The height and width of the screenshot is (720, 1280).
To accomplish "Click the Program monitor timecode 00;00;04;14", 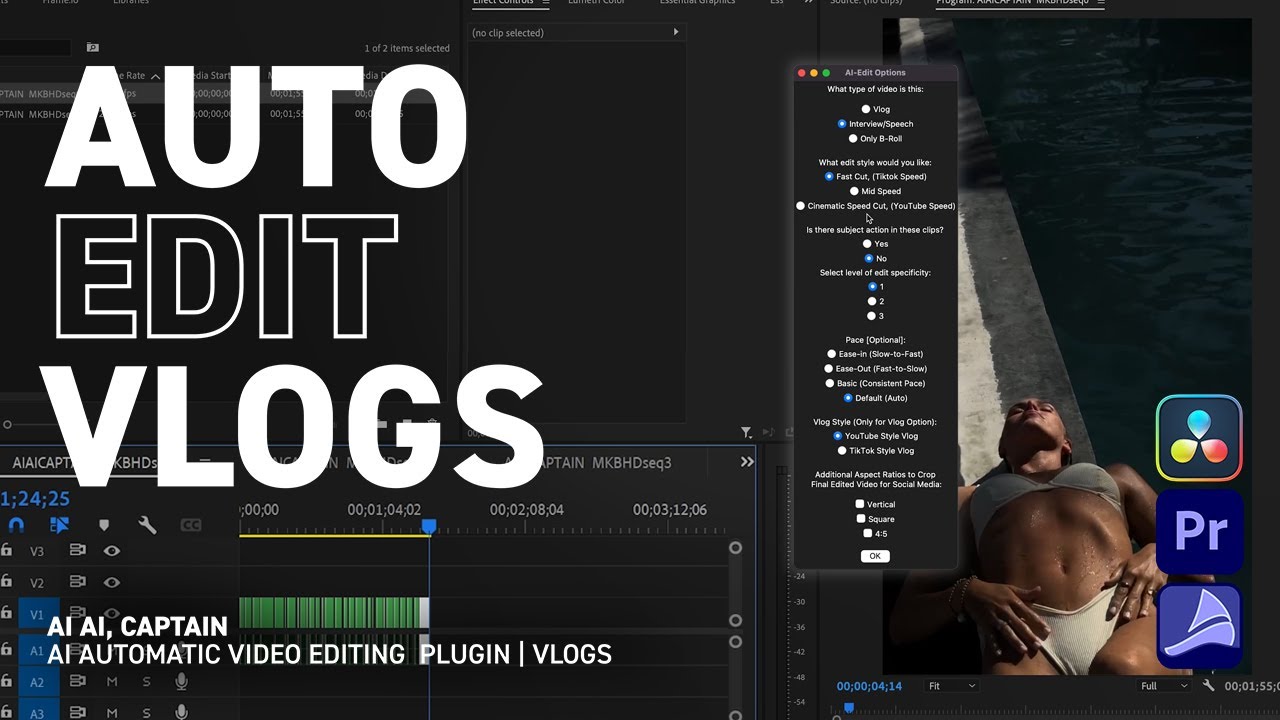I will pos(869,686).
